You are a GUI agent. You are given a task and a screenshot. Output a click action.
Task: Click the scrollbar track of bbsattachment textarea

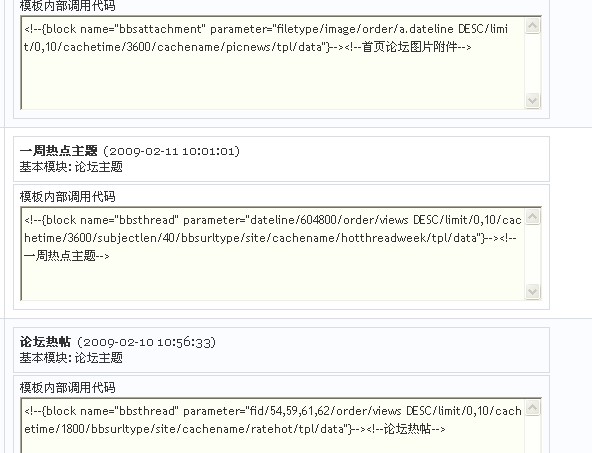[x=533, y=63]
